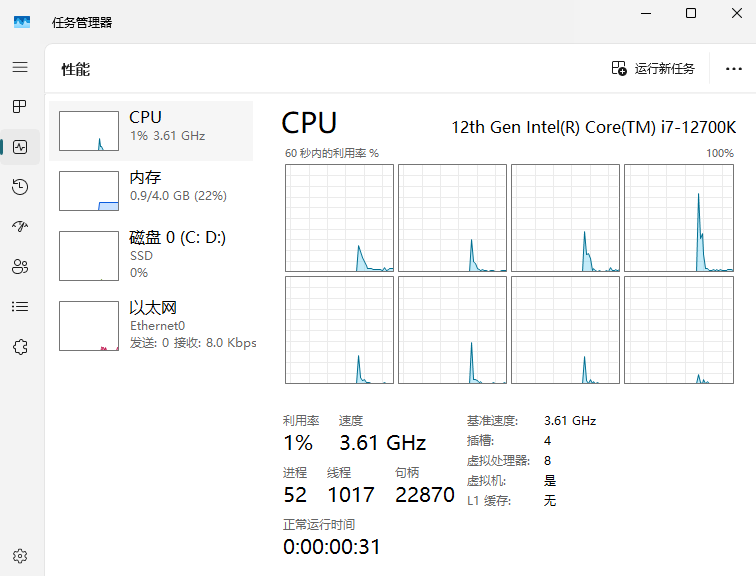Expand the three-dot more options menu
This screenshot has height=576, width=756.
point(733,69)
